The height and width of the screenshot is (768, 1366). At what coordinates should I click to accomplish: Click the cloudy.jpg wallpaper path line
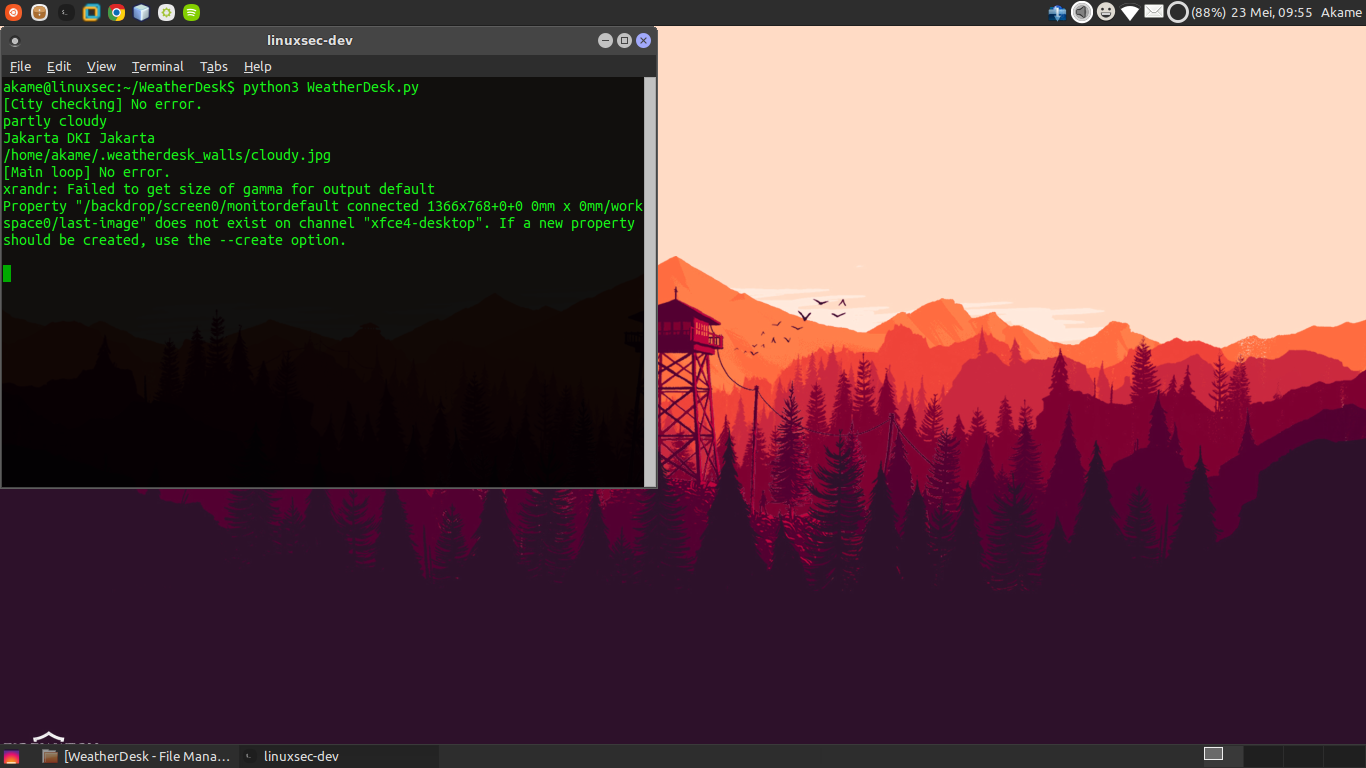pos(167,155)
